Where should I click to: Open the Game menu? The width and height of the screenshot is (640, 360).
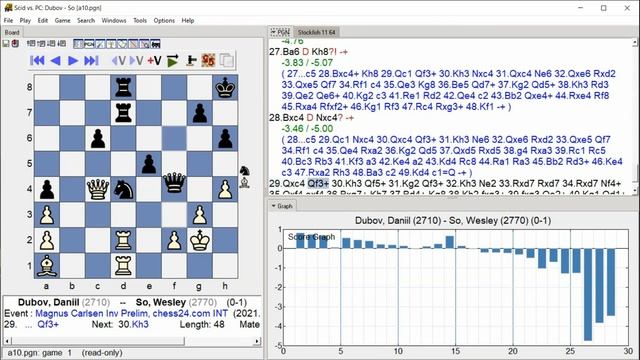pyautogui.click(x=62, y=20)
